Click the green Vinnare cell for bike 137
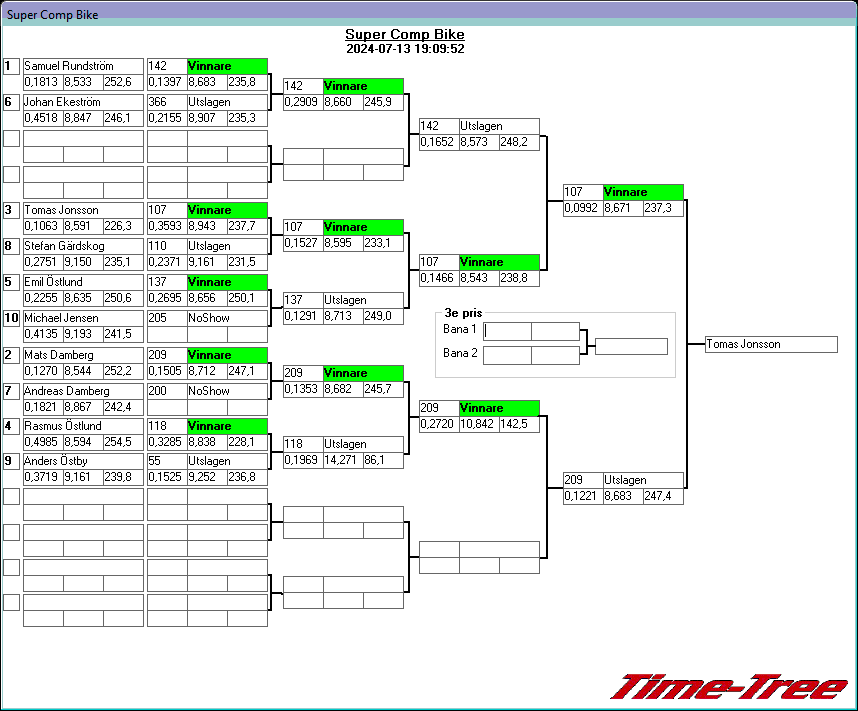This screenshot has height=711, width=858. pyautogui.click(x=228, y=282)
